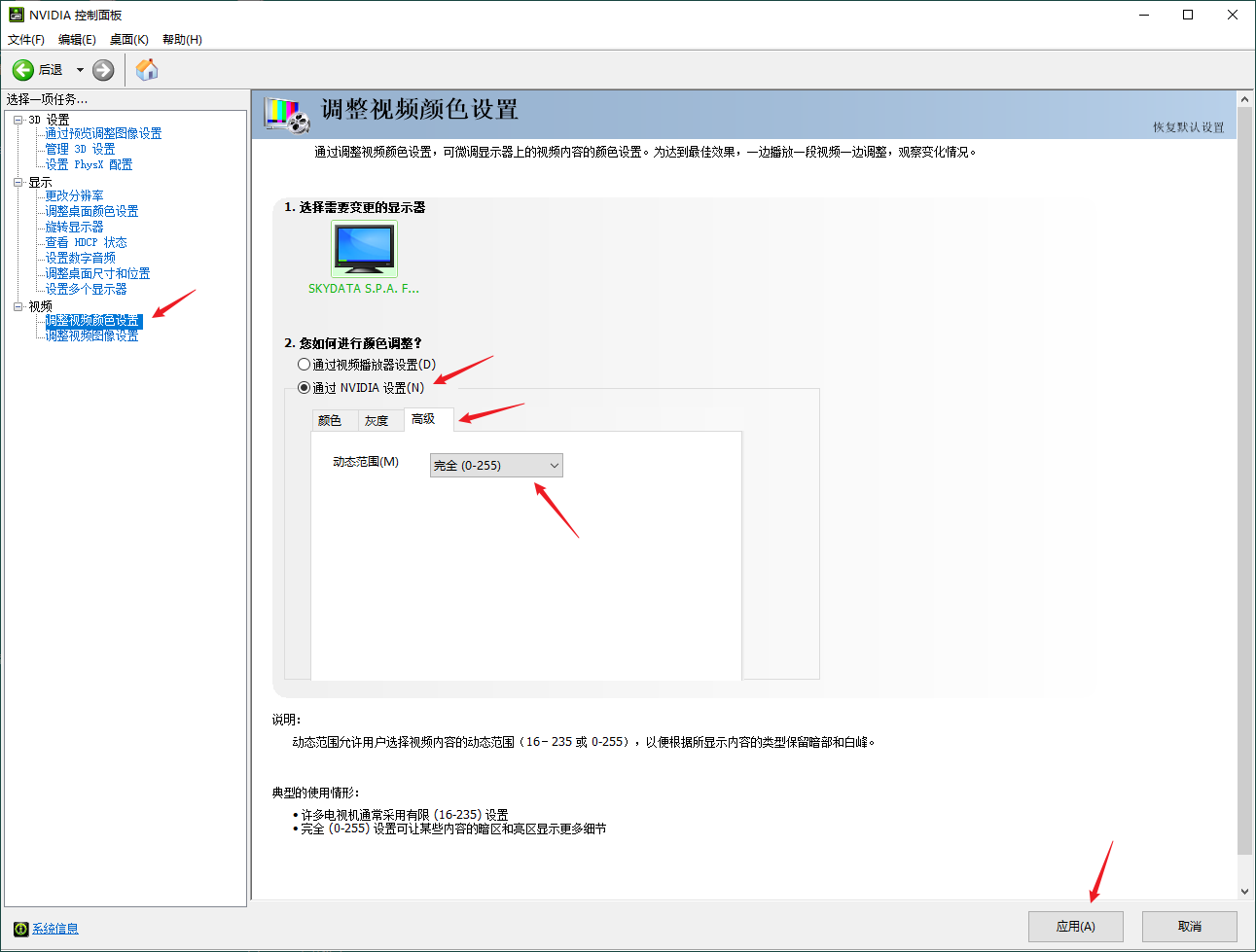Open the 桌面(K) menu

coord(129,40)
